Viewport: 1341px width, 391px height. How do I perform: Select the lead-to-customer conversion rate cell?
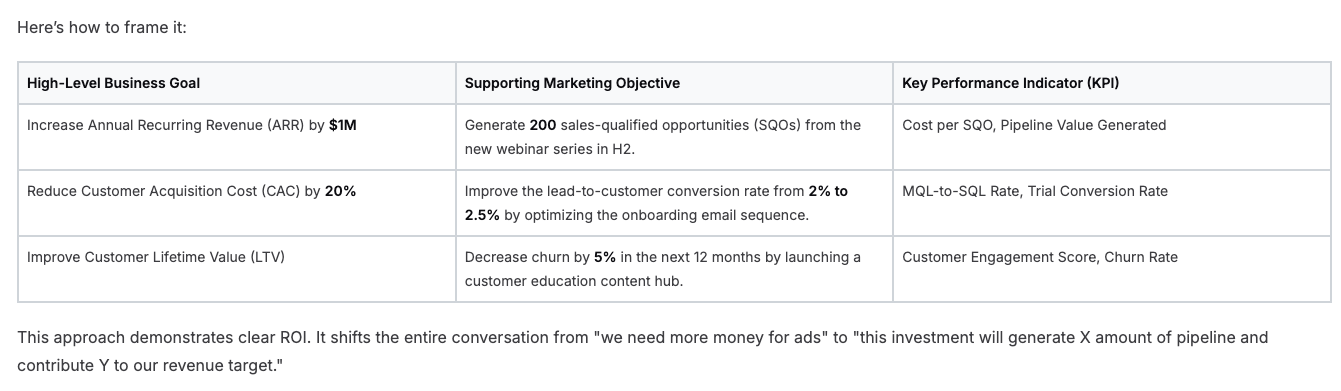(674, 203)
